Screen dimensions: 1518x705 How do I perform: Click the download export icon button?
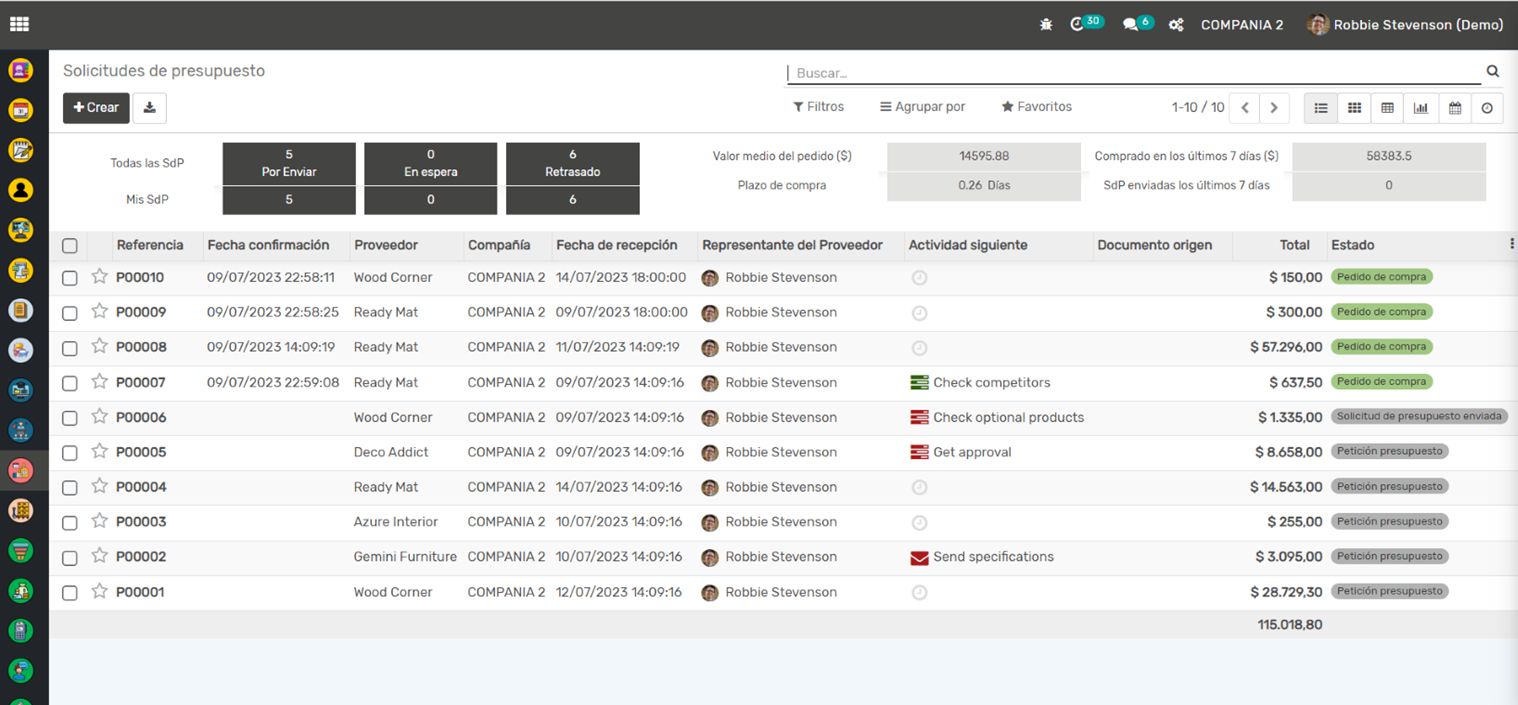coord(150,108)
